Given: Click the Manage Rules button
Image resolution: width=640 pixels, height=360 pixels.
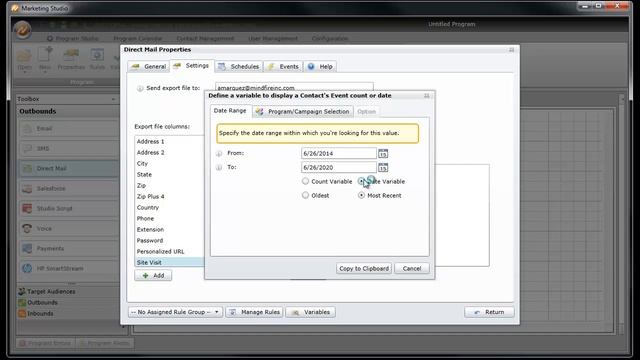Looking at the screenshot, I should tap(255, 312).
